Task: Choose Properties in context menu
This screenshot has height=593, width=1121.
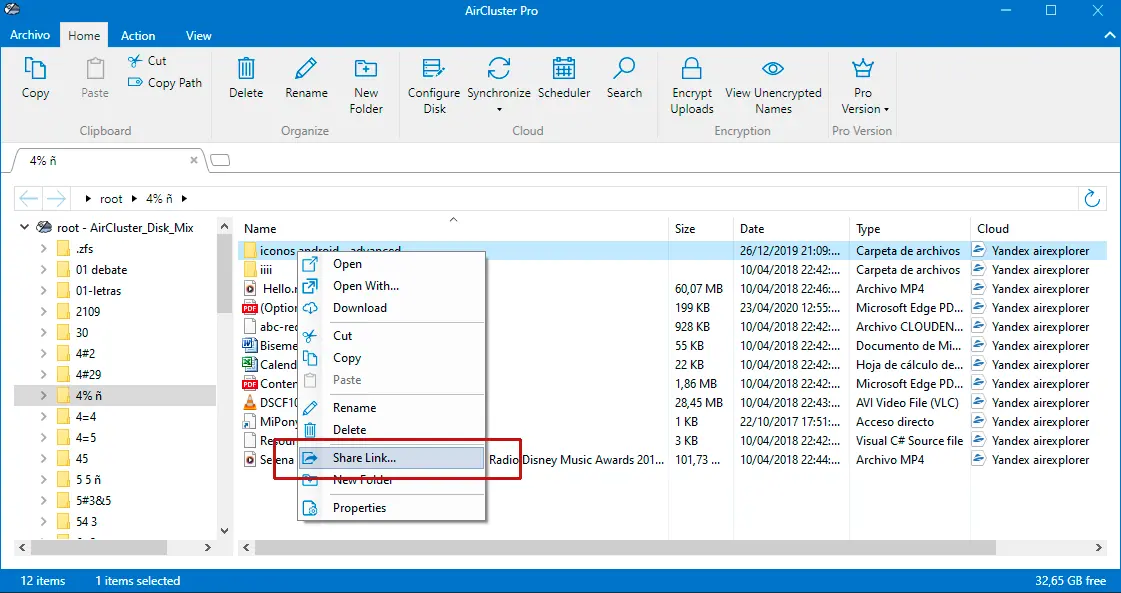Action: [392, 508]
